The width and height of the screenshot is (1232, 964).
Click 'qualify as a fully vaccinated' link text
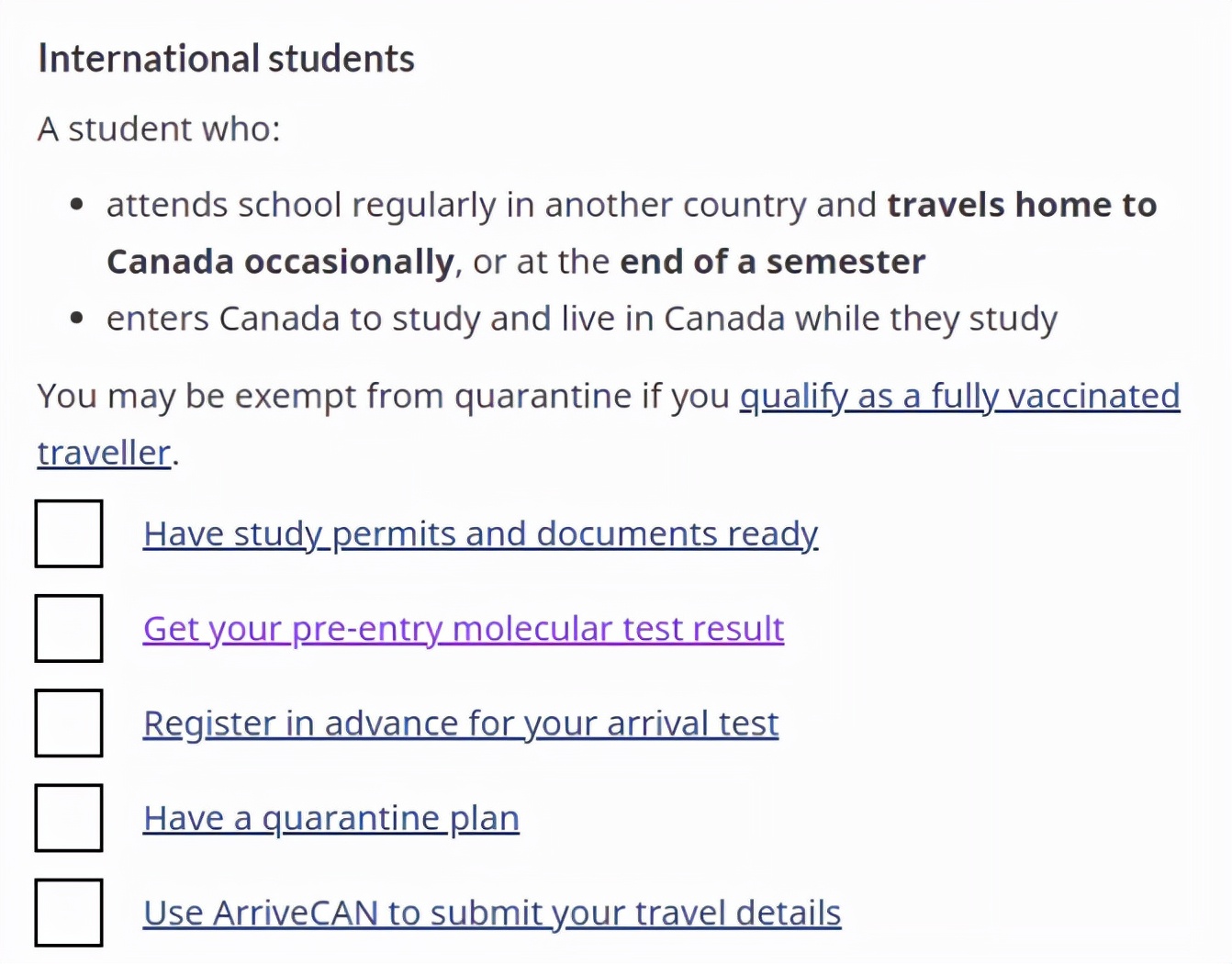click(959, 397)
